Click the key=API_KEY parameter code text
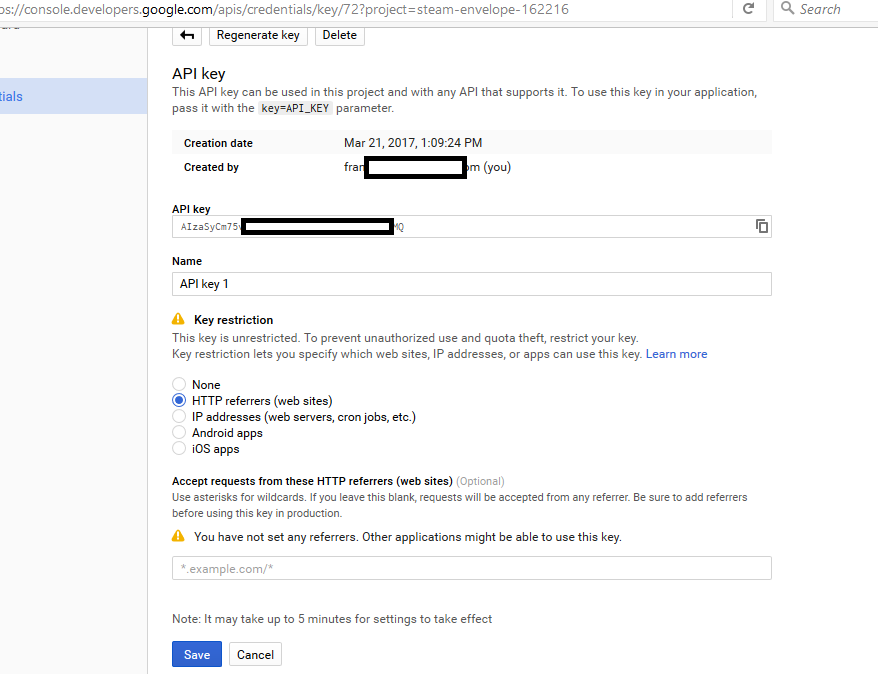The height and width of the screenshot is (674, 878). click(x=295, y=108)
